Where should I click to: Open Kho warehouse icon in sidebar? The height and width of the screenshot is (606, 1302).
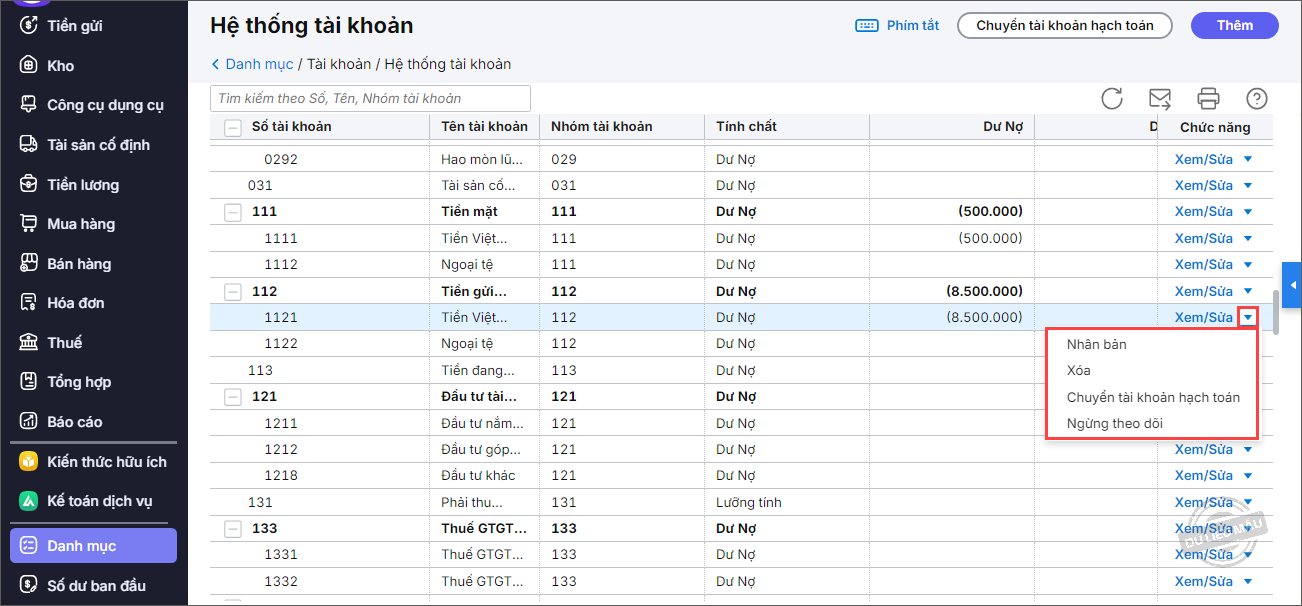(29, 65)
